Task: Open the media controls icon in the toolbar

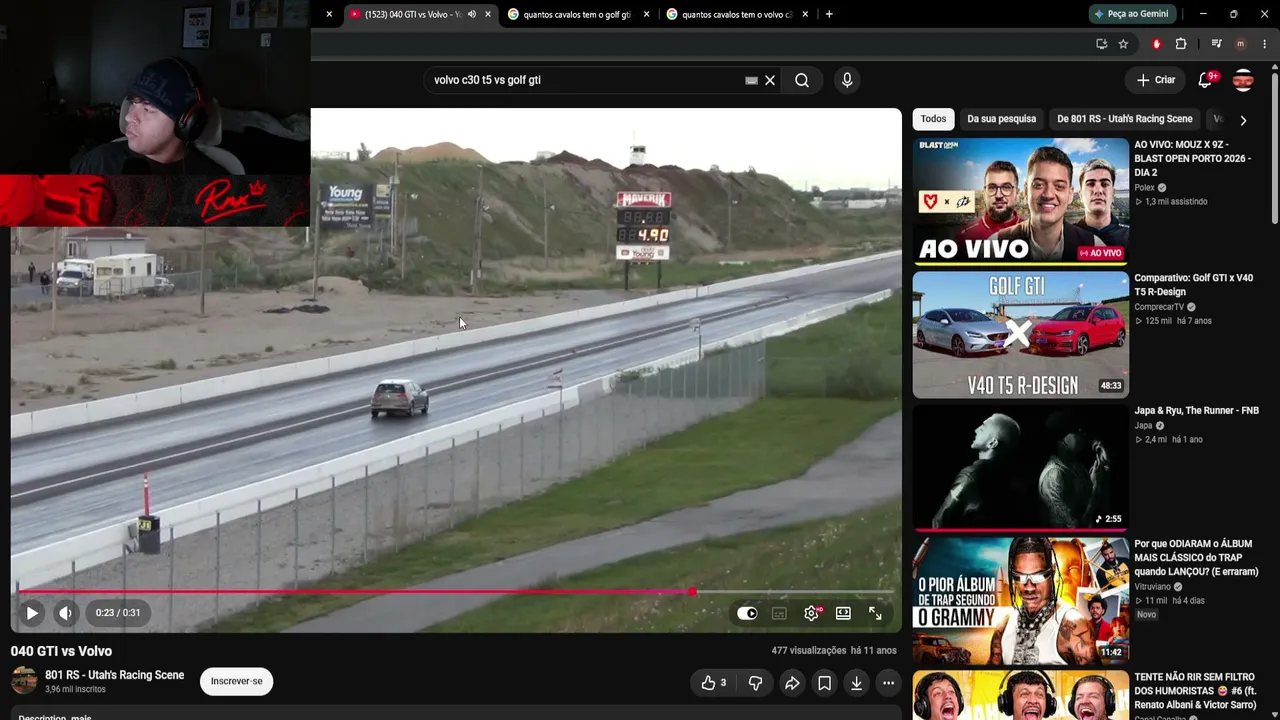Action: point(1216,44)
